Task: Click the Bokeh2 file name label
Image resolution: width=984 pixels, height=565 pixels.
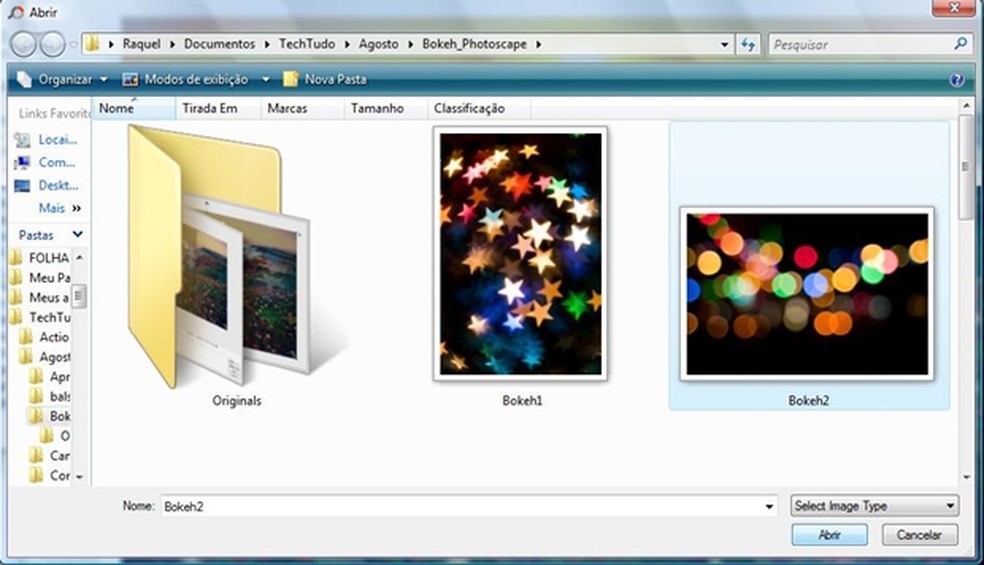Action: 808,401
